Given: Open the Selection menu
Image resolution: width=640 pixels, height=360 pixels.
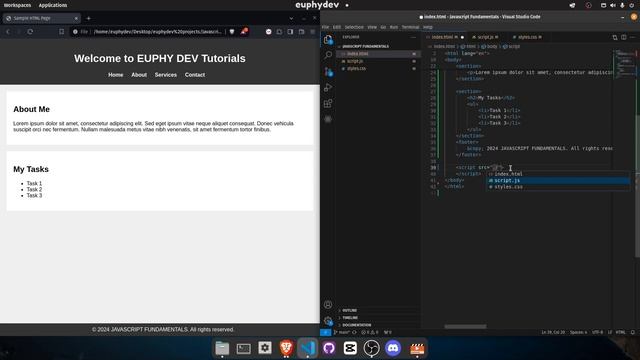Looking at the screenshot, I should (354, 27).
